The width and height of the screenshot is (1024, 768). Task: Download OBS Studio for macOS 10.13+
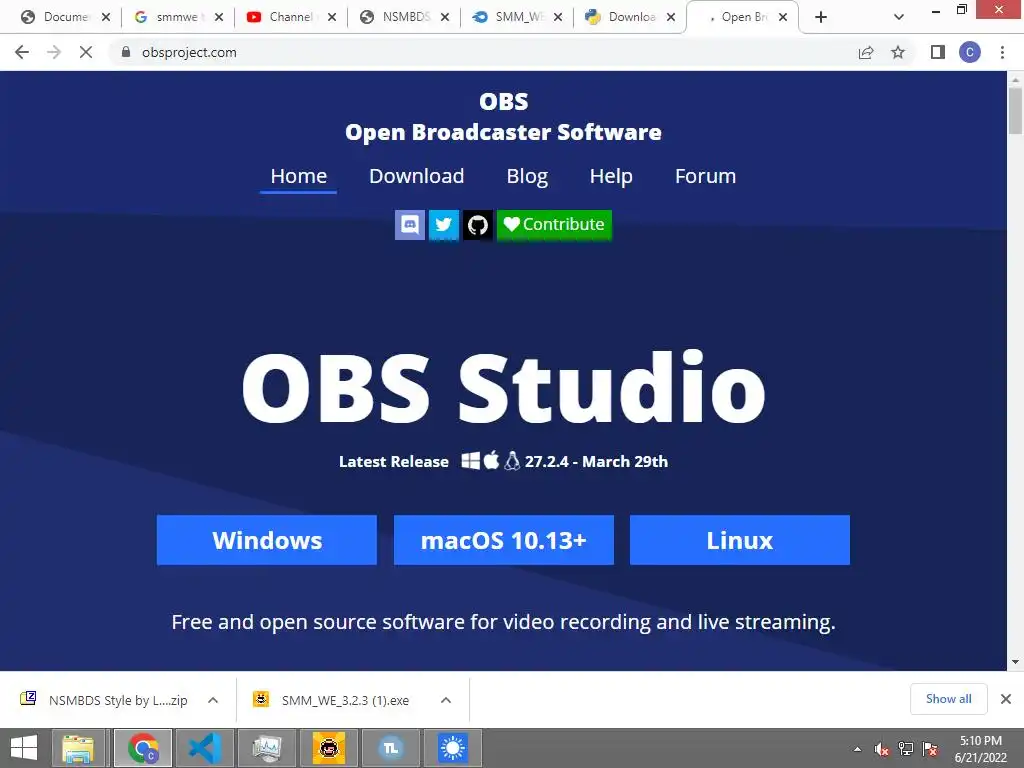click(x=504, y=540)
